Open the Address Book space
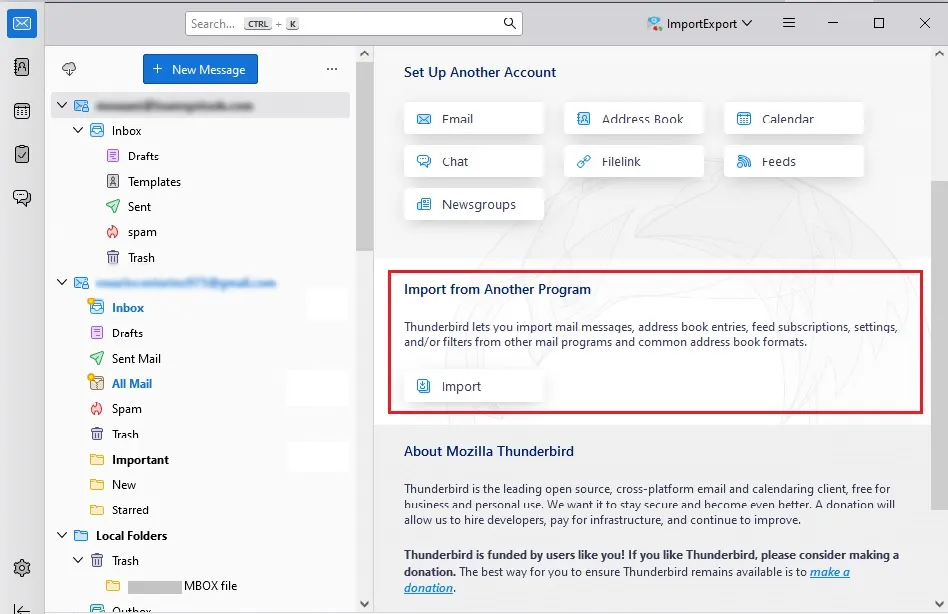This screenshot has width=948, height=614. 22,67
